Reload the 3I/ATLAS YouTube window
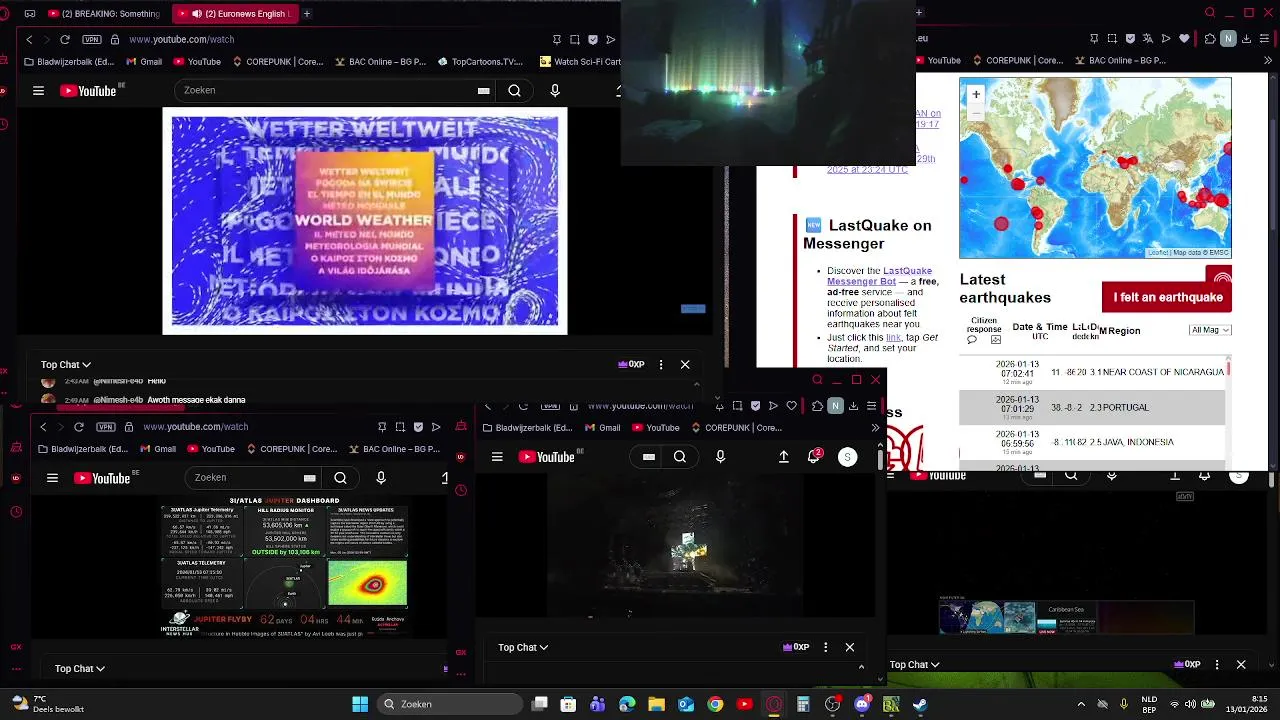The image size is (1280, 720). click(x=79, y=427)
